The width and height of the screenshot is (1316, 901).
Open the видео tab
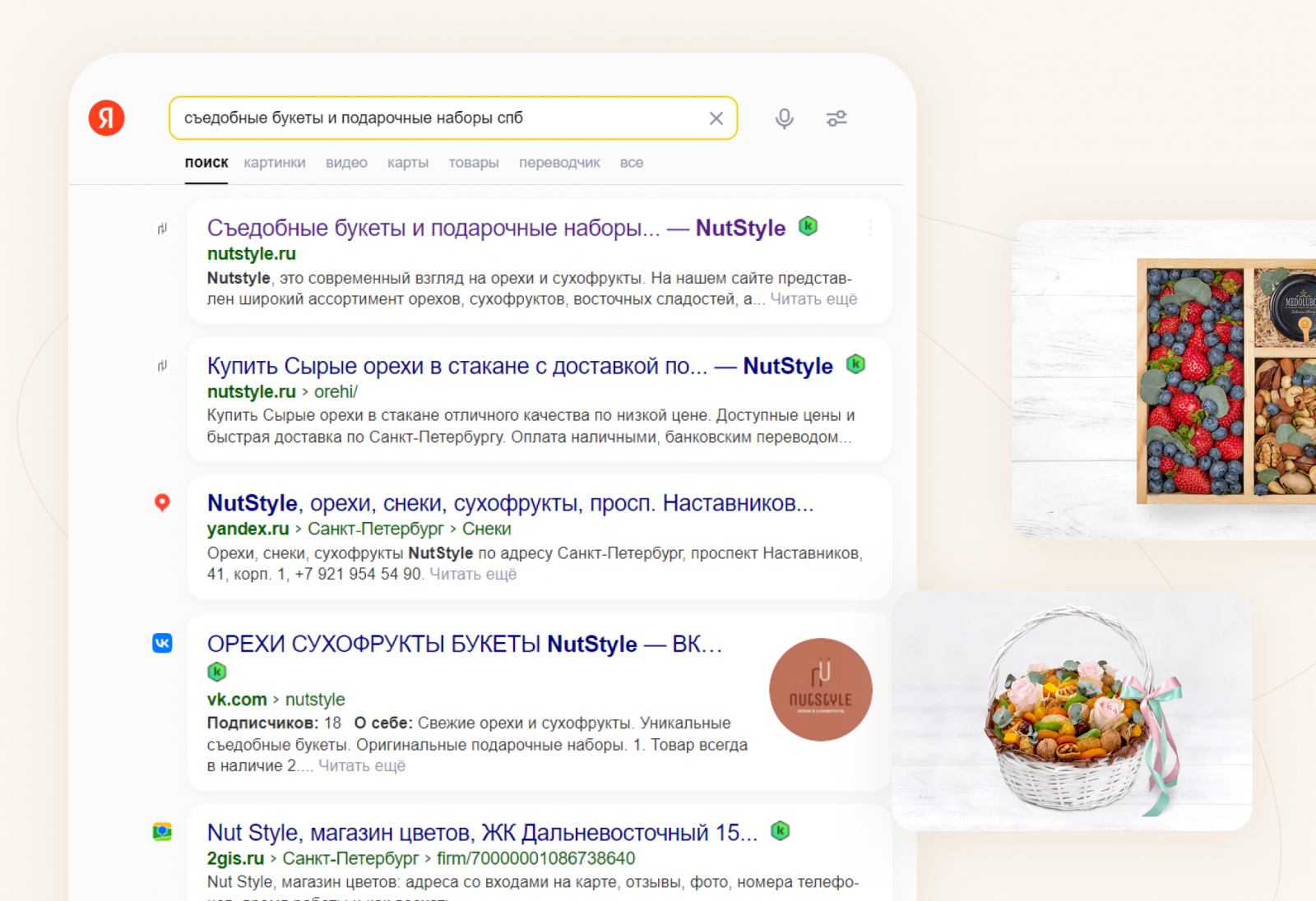pyautogui.click(x=346, y=163)
